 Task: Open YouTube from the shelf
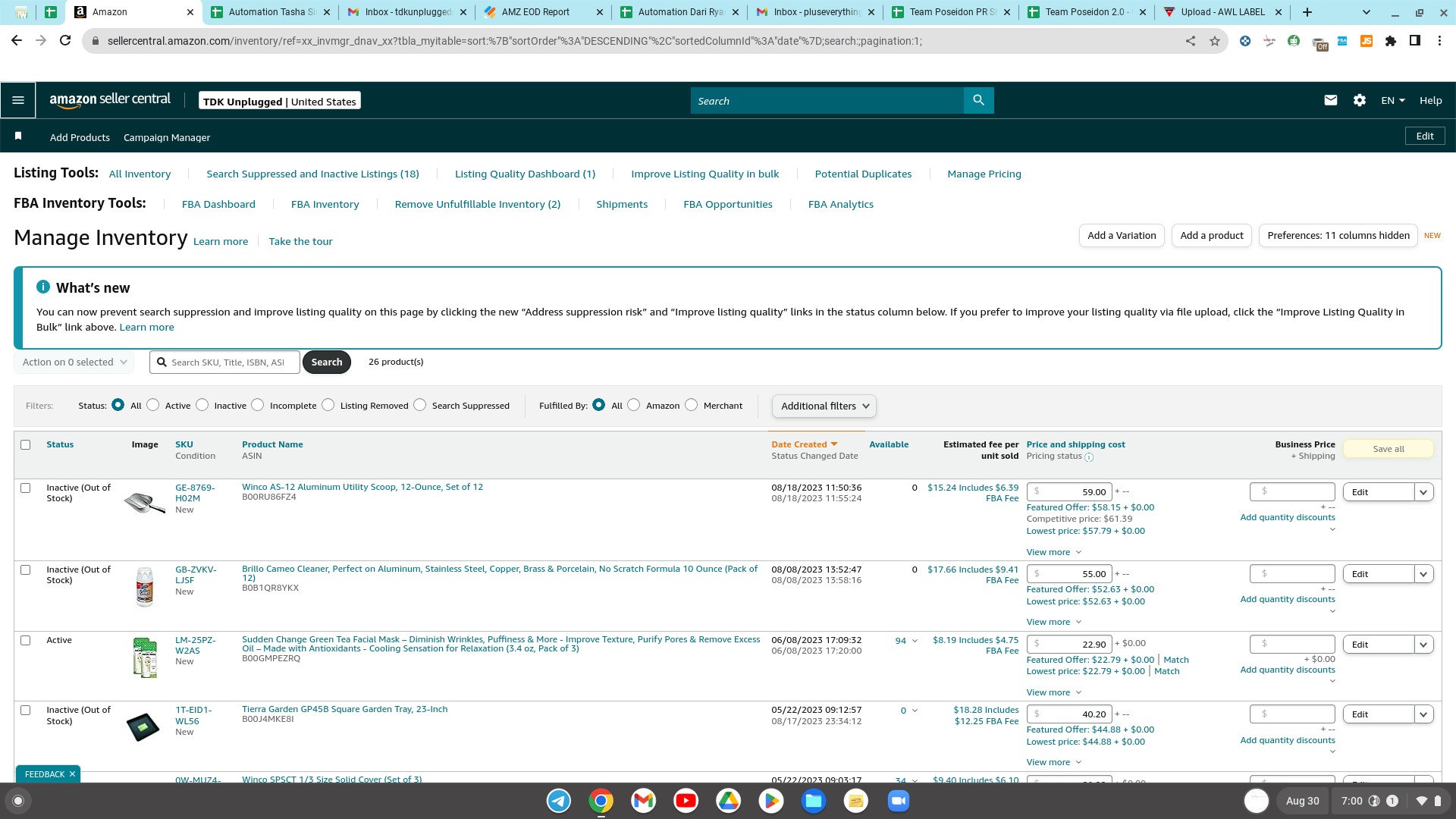click(x=686, y=801)
